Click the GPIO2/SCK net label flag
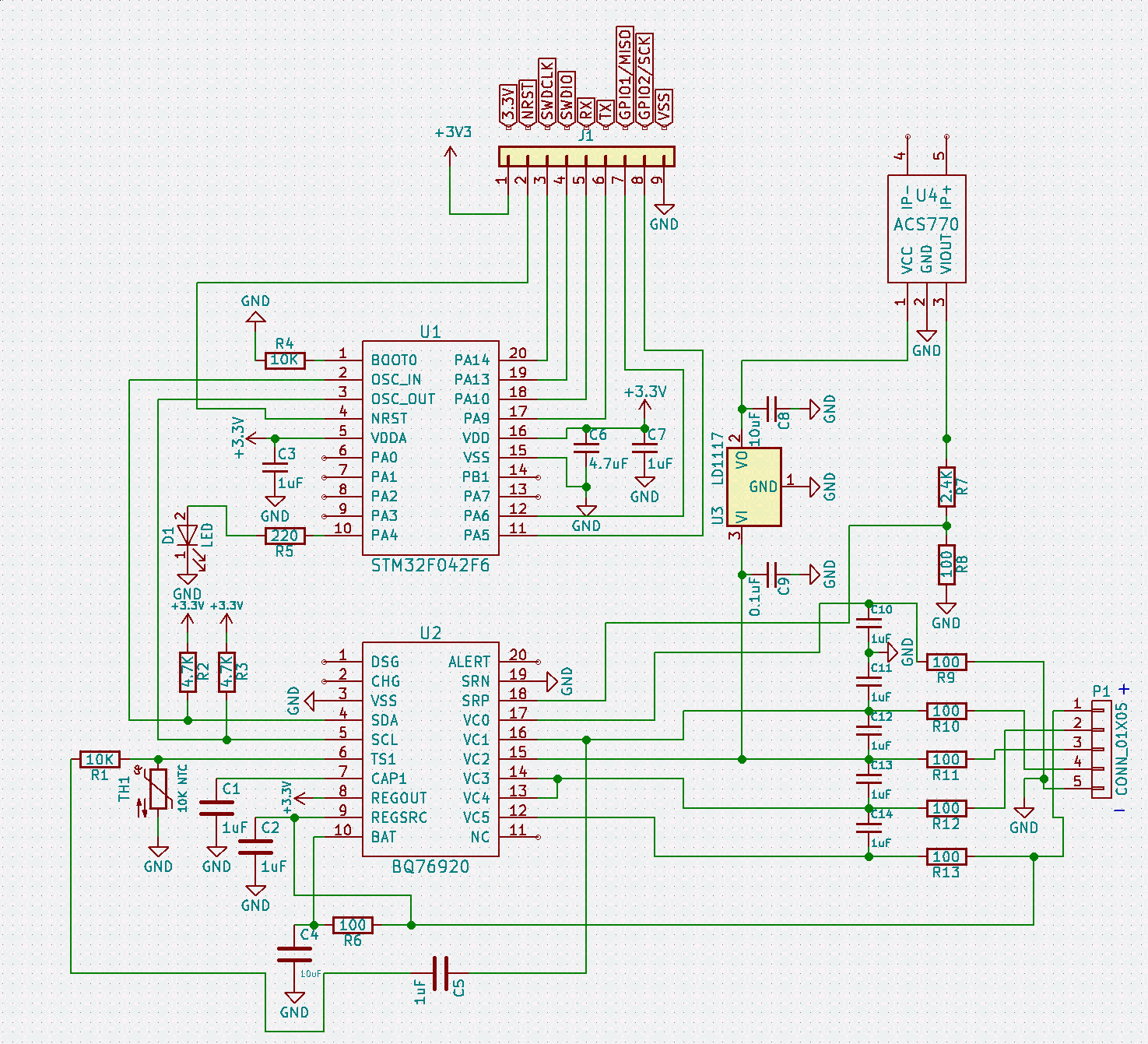Screen dimensions: 1148x1044 click(644, 79)
